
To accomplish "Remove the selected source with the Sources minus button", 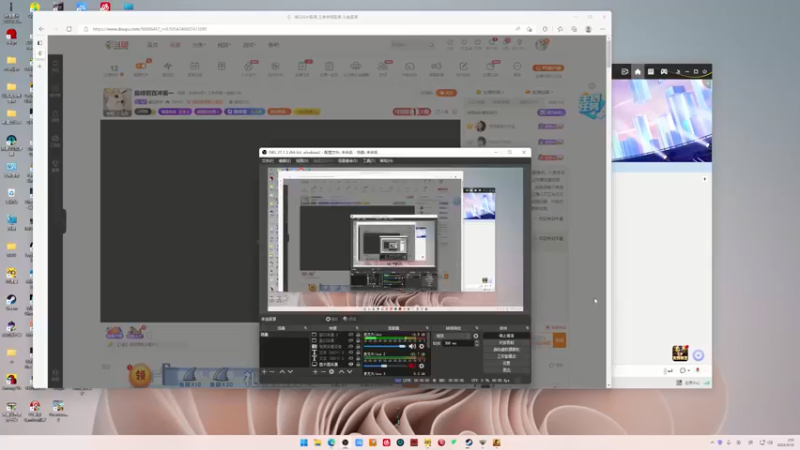I will 323,371.
